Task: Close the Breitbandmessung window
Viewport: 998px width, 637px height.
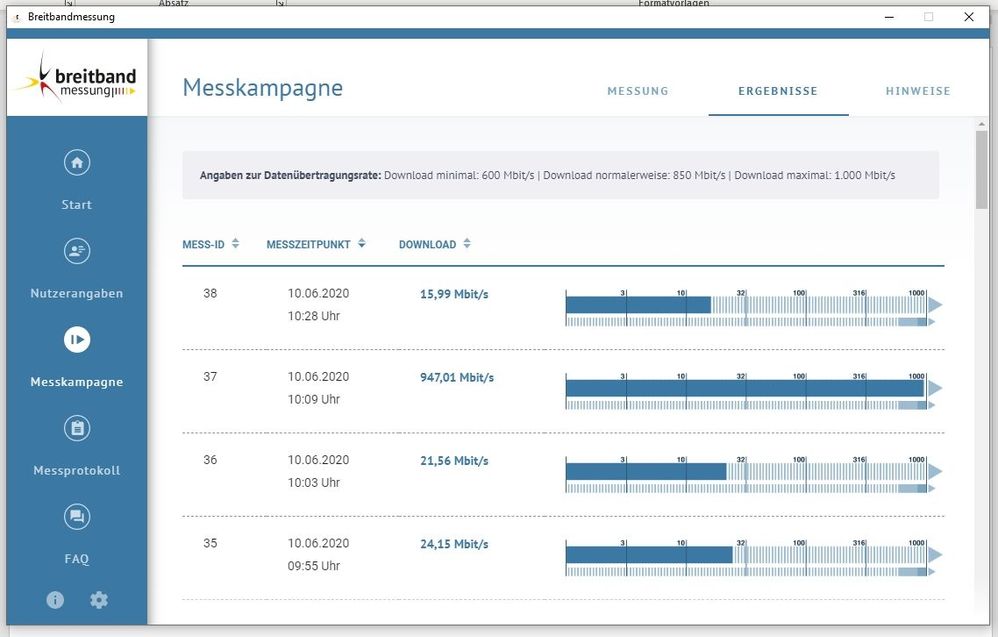Action: (969, 17)
